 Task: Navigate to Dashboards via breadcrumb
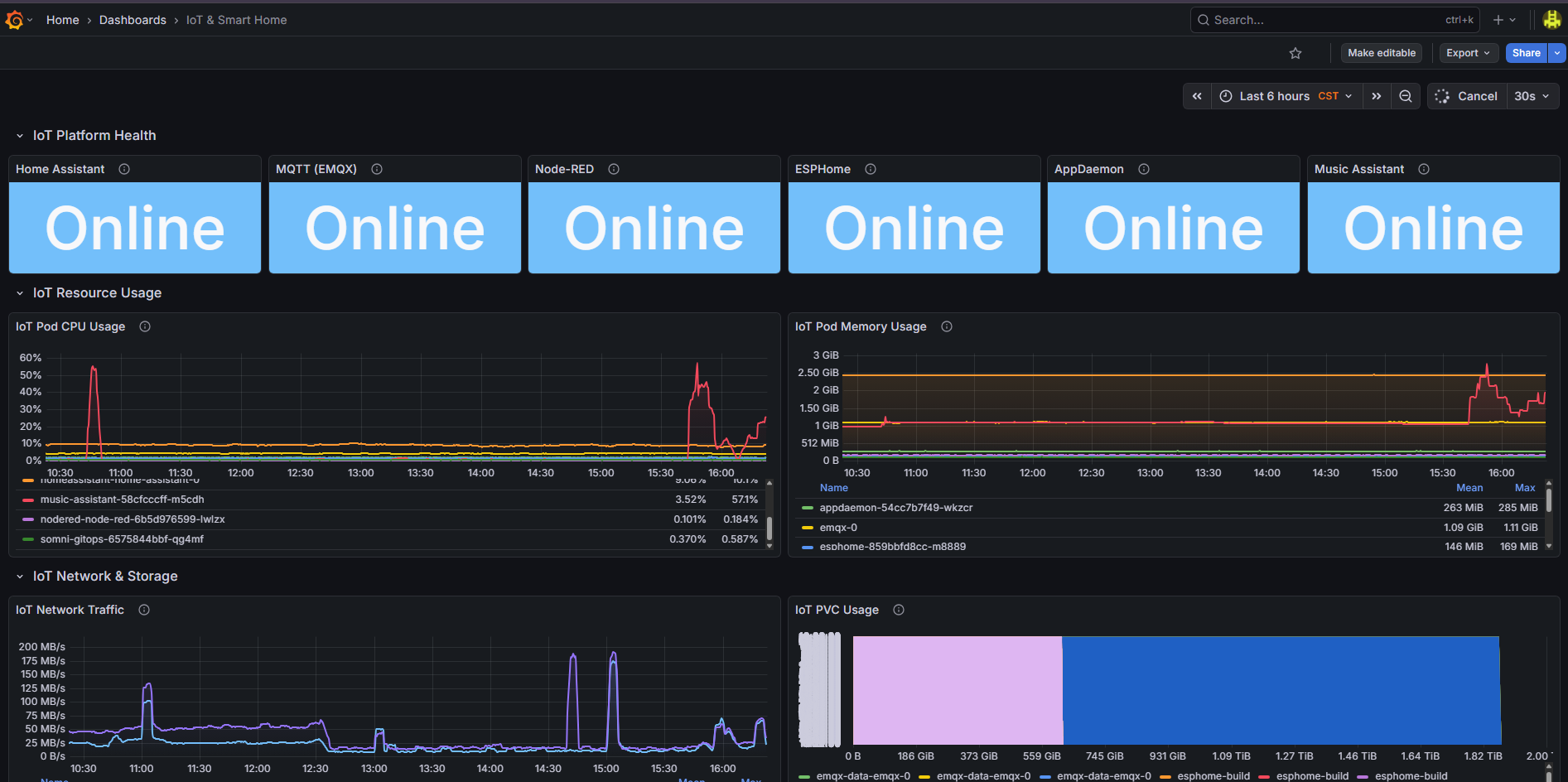tap(133, 19)
